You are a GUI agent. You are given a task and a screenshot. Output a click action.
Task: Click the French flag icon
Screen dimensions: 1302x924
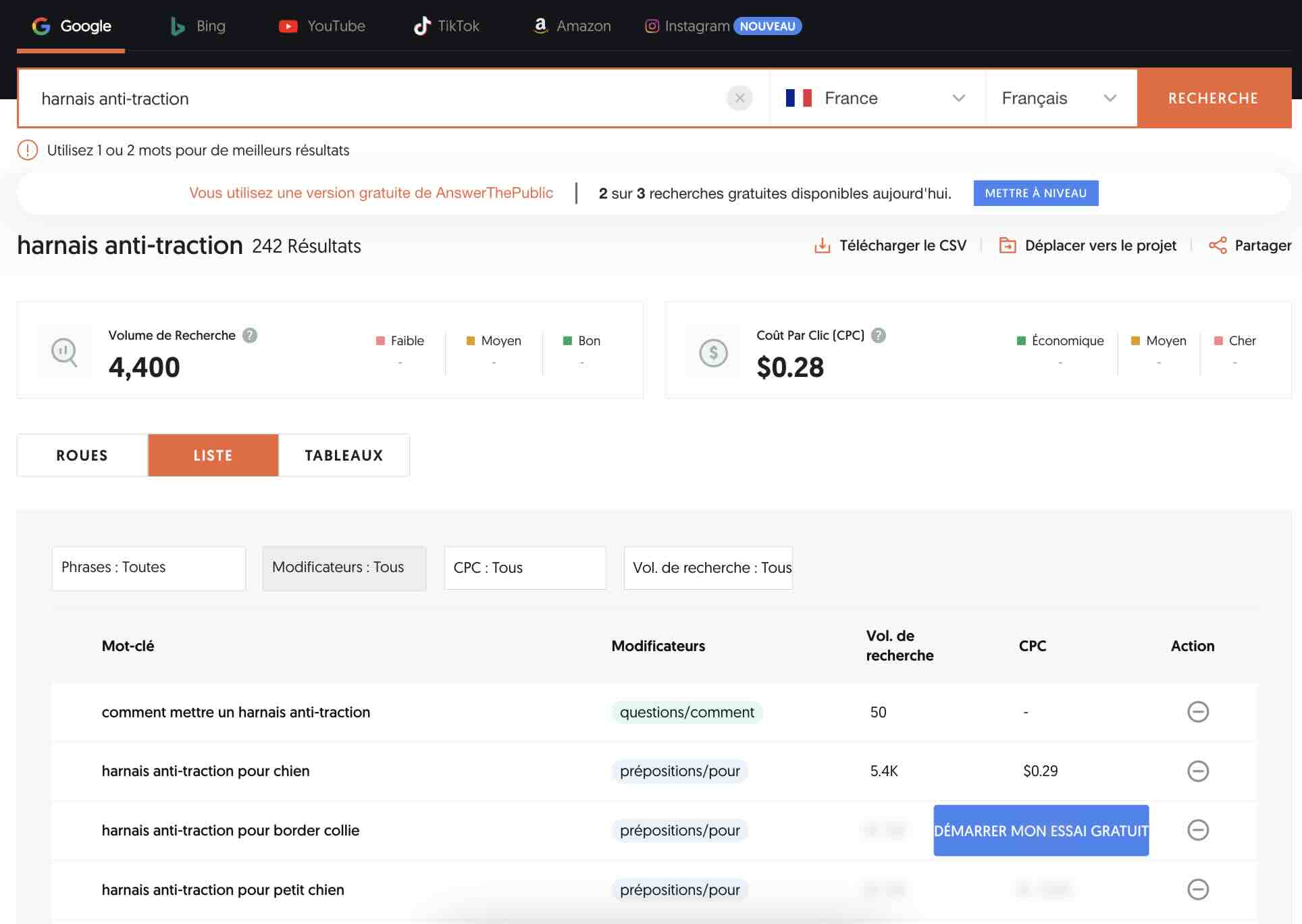click(799, 99)
